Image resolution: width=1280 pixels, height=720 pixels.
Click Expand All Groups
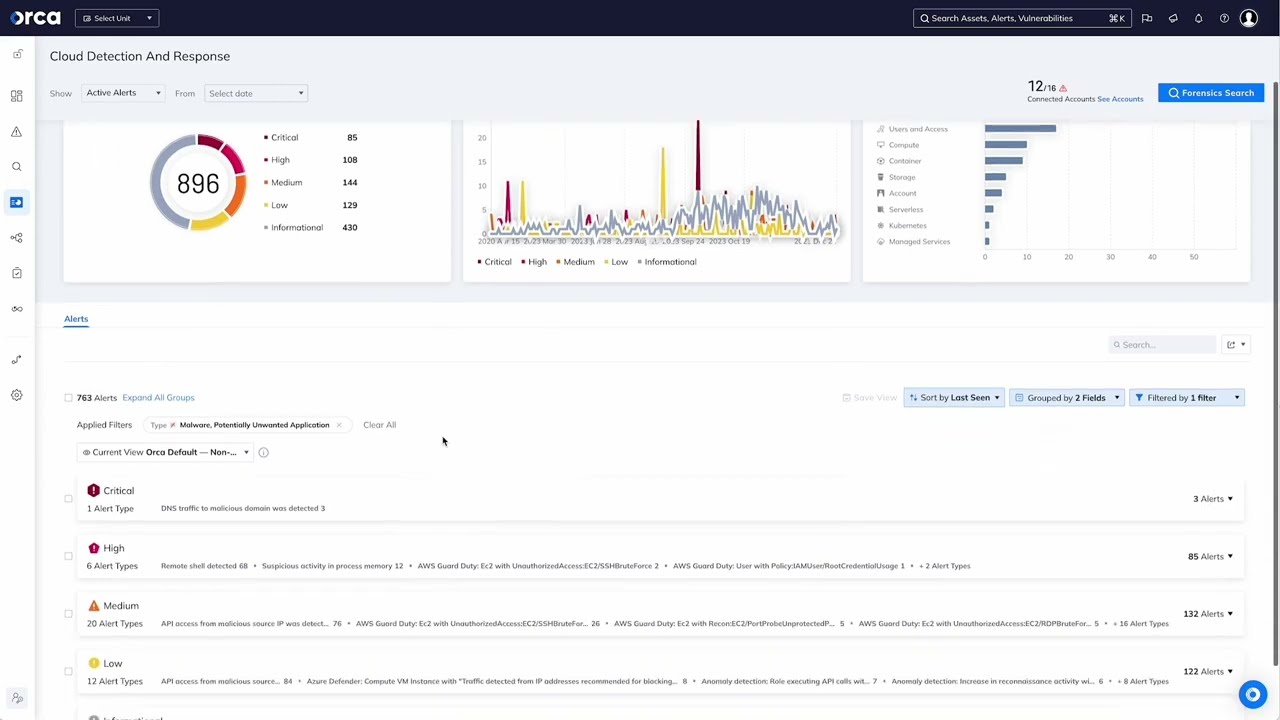(x=158, y=398)
